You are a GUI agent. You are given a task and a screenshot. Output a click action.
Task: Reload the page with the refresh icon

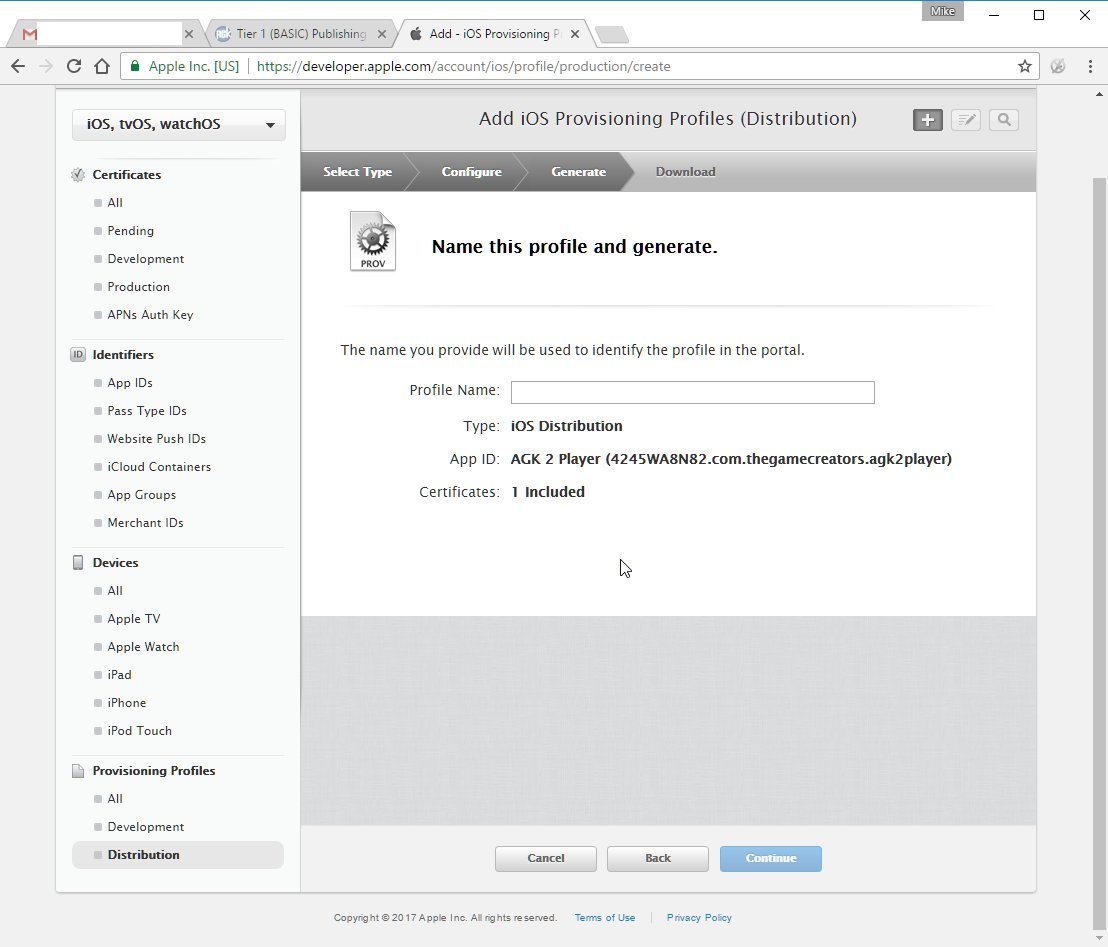coord(73,66)
